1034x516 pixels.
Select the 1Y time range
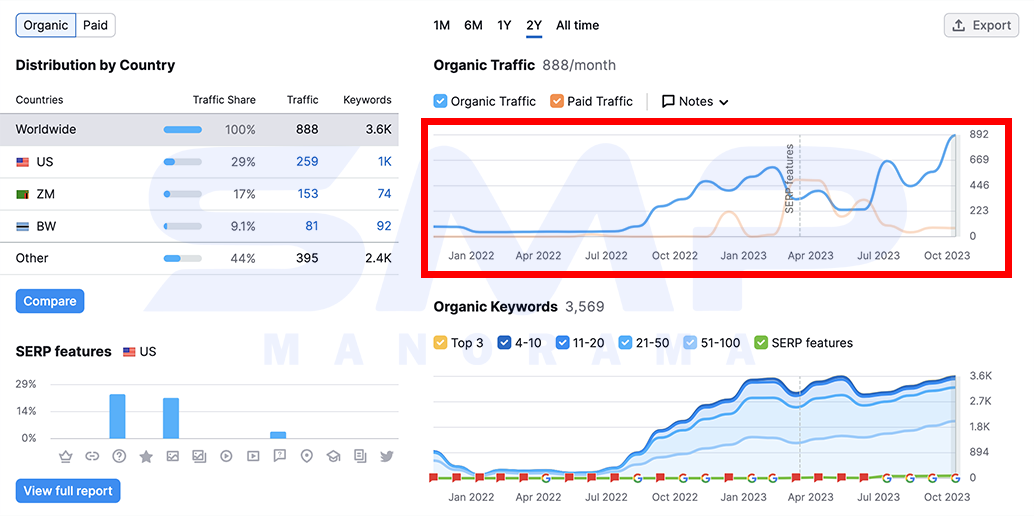(504, 25)
